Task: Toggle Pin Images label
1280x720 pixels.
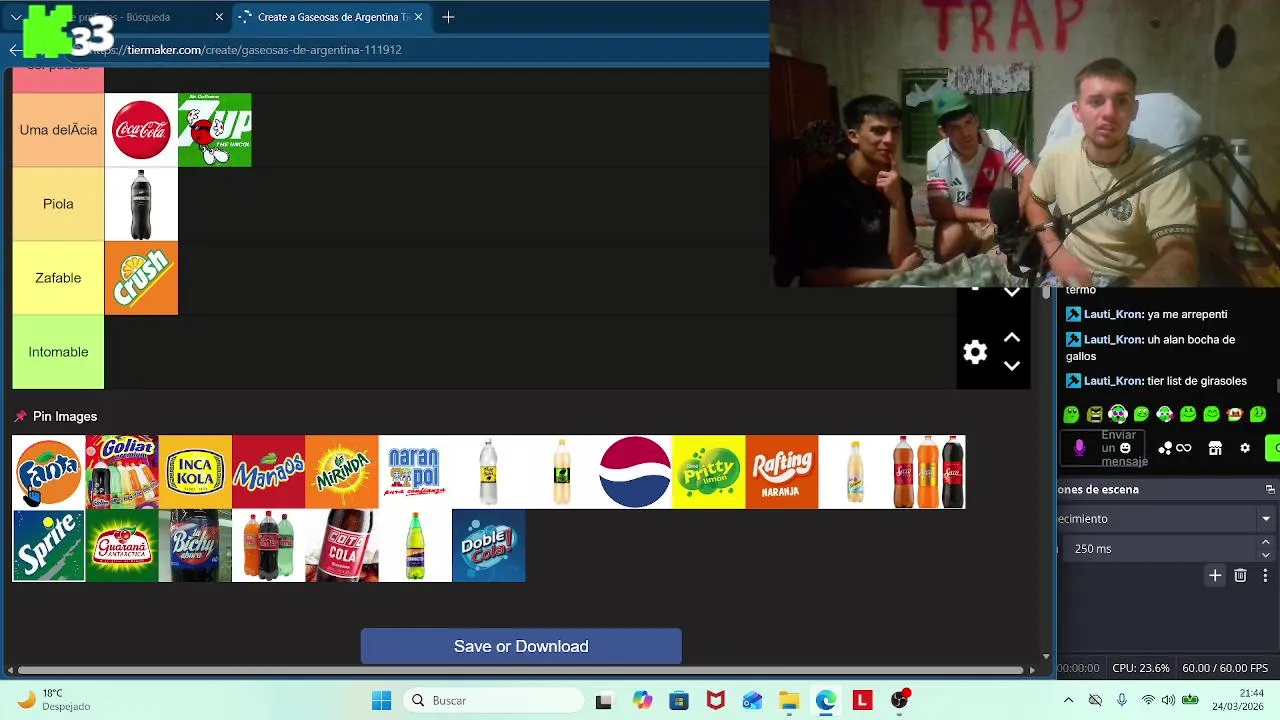Action: coord(65,416)
